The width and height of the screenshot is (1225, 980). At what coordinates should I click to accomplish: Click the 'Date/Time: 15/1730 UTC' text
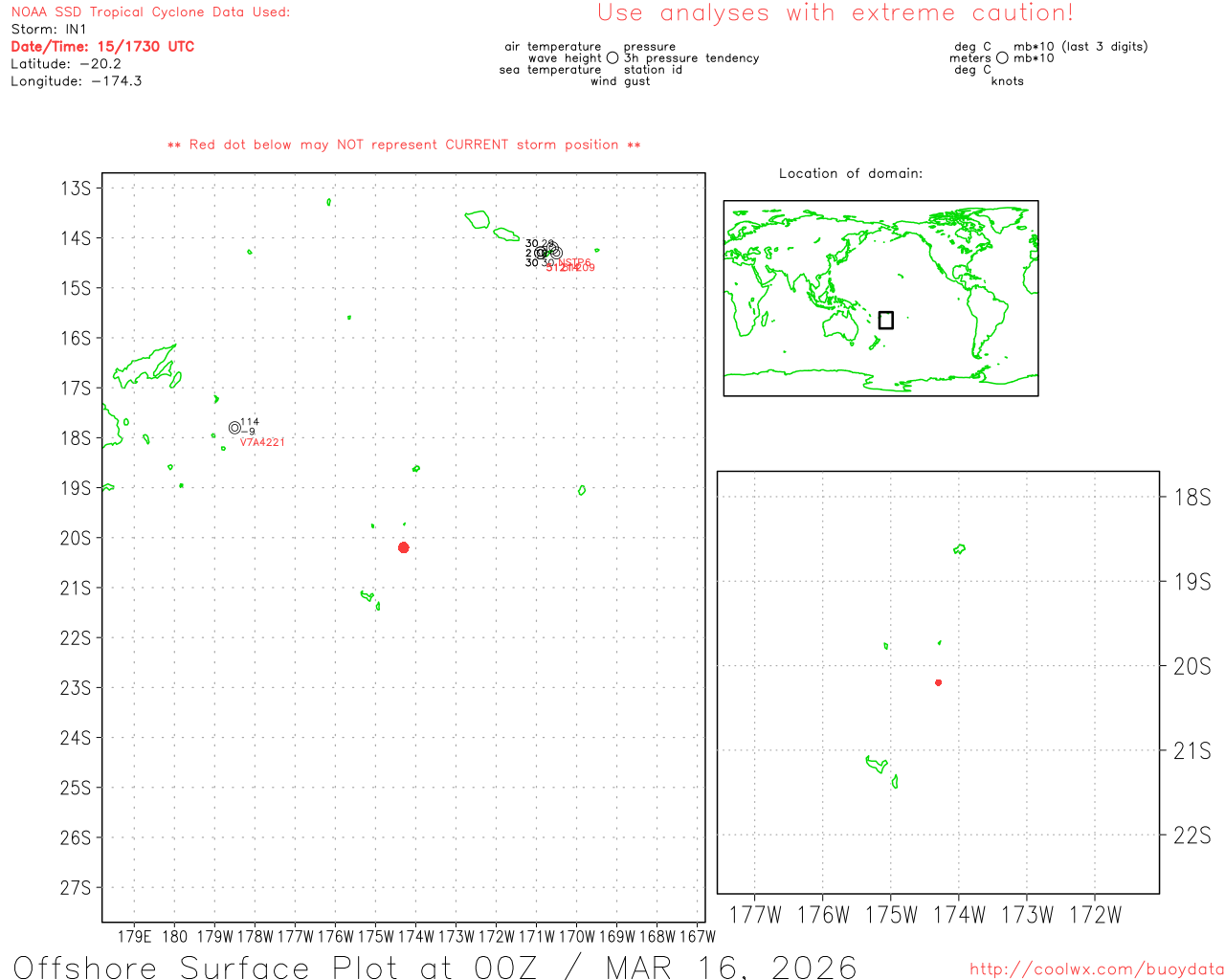[102, 47]
